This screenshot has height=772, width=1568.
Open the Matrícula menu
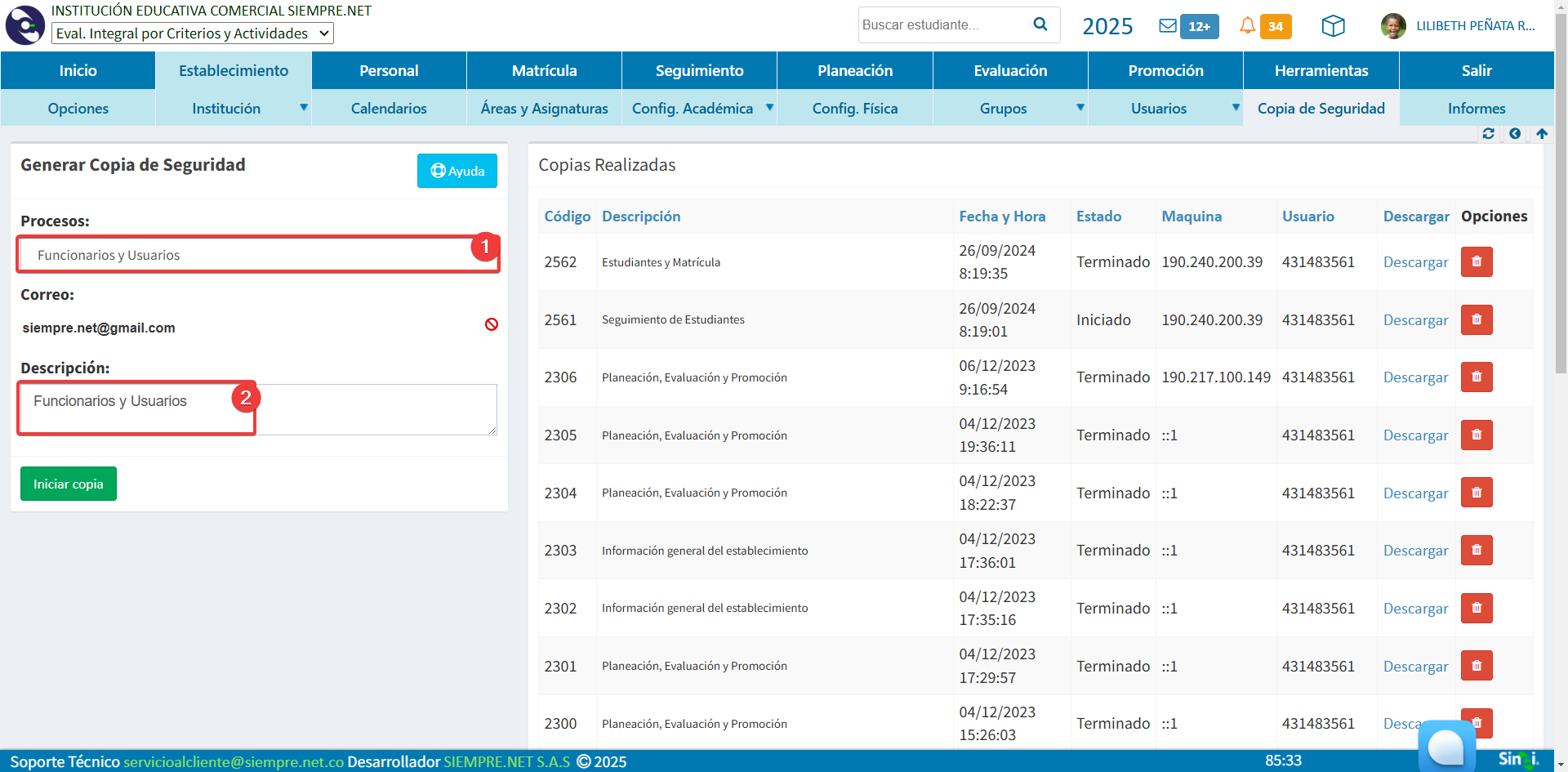tap(544, 71)
